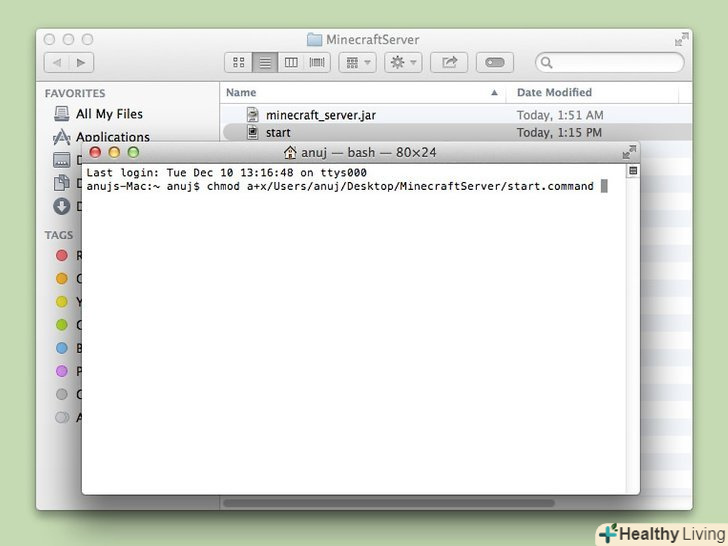Select the red tag

point(62,255)
